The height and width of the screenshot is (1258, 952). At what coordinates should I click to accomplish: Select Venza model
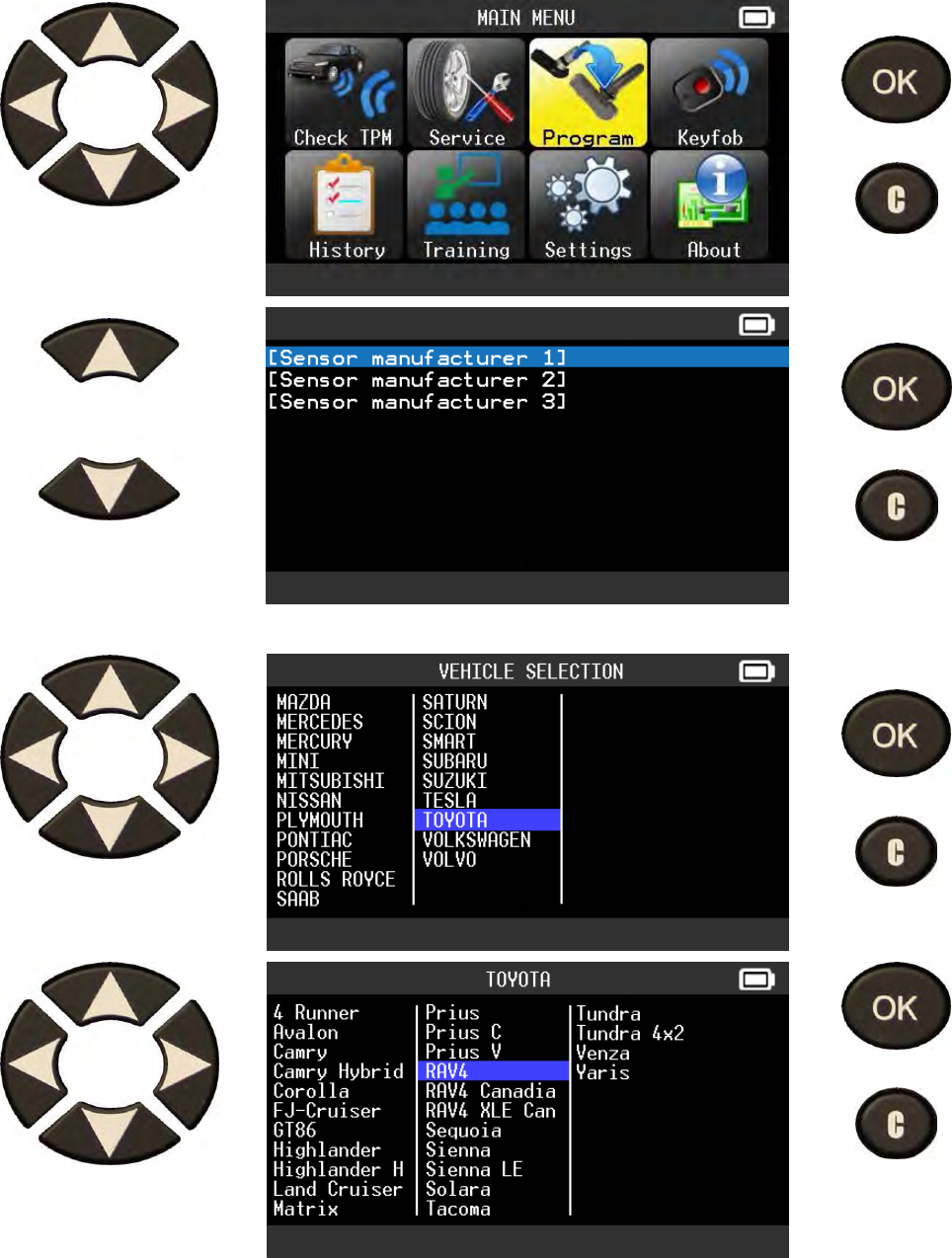point(602,1053)
